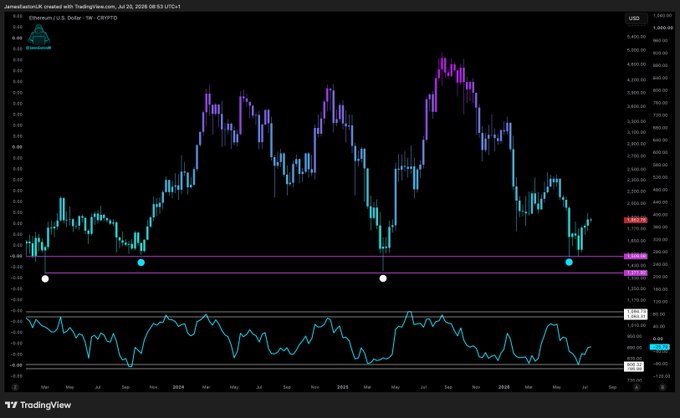Click the round Z button on the time axis
Image resolution: width=680 pixels, height=418 pixels.
(x=15, y=387)
